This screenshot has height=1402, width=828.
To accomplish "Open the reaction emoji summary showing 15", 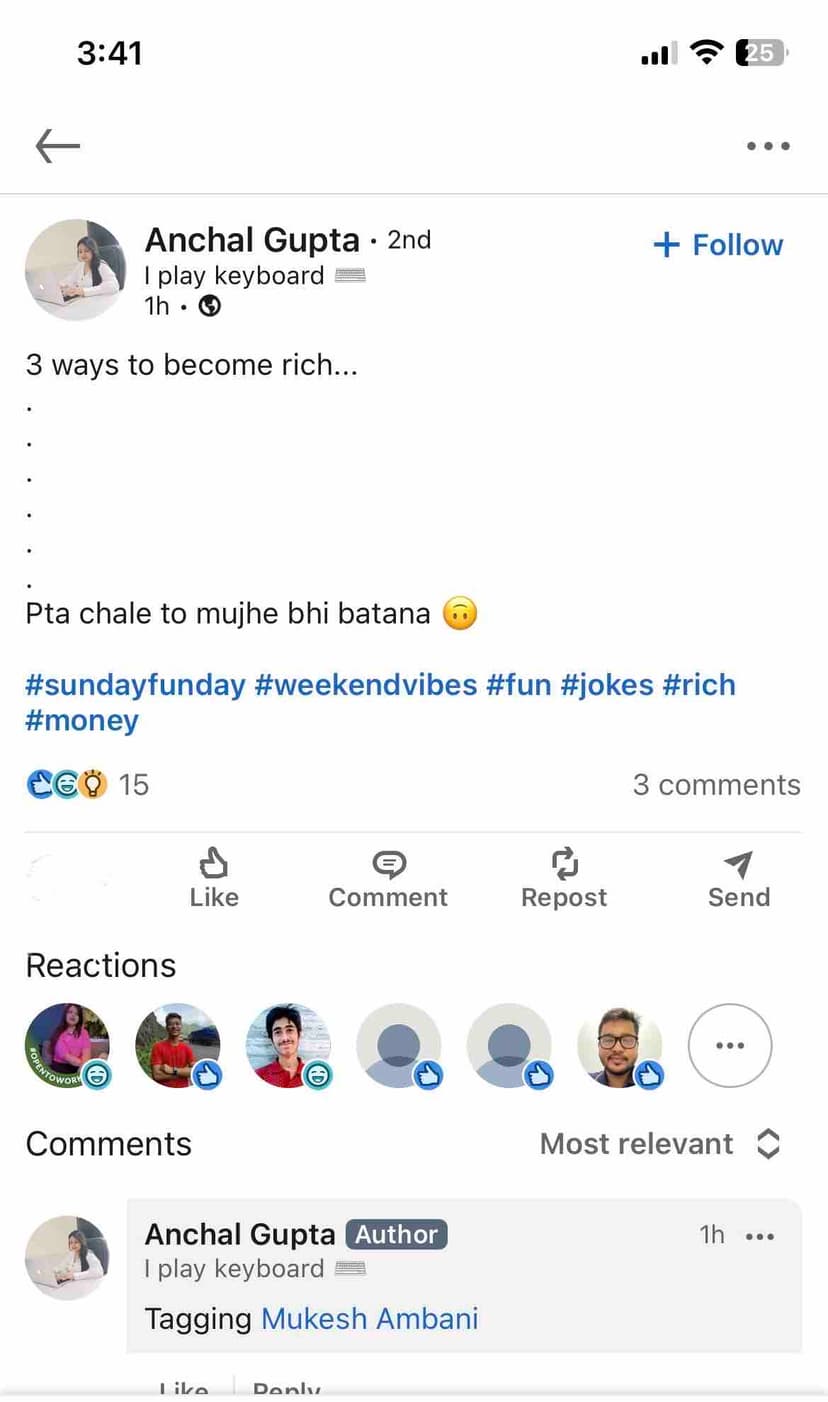I will (87, 785).
